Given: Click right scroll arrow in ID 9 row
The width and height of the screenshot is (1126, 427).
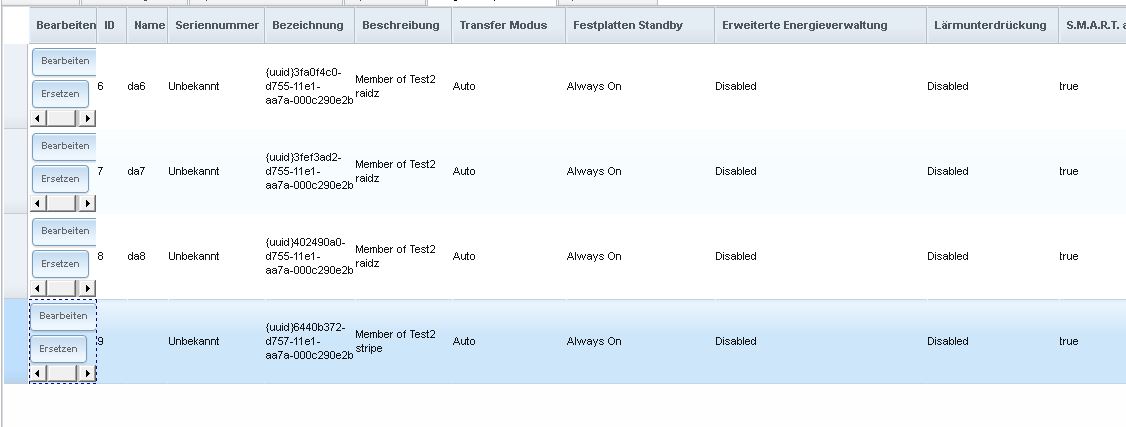Looking at the screenshot, I should click(88, 373).
